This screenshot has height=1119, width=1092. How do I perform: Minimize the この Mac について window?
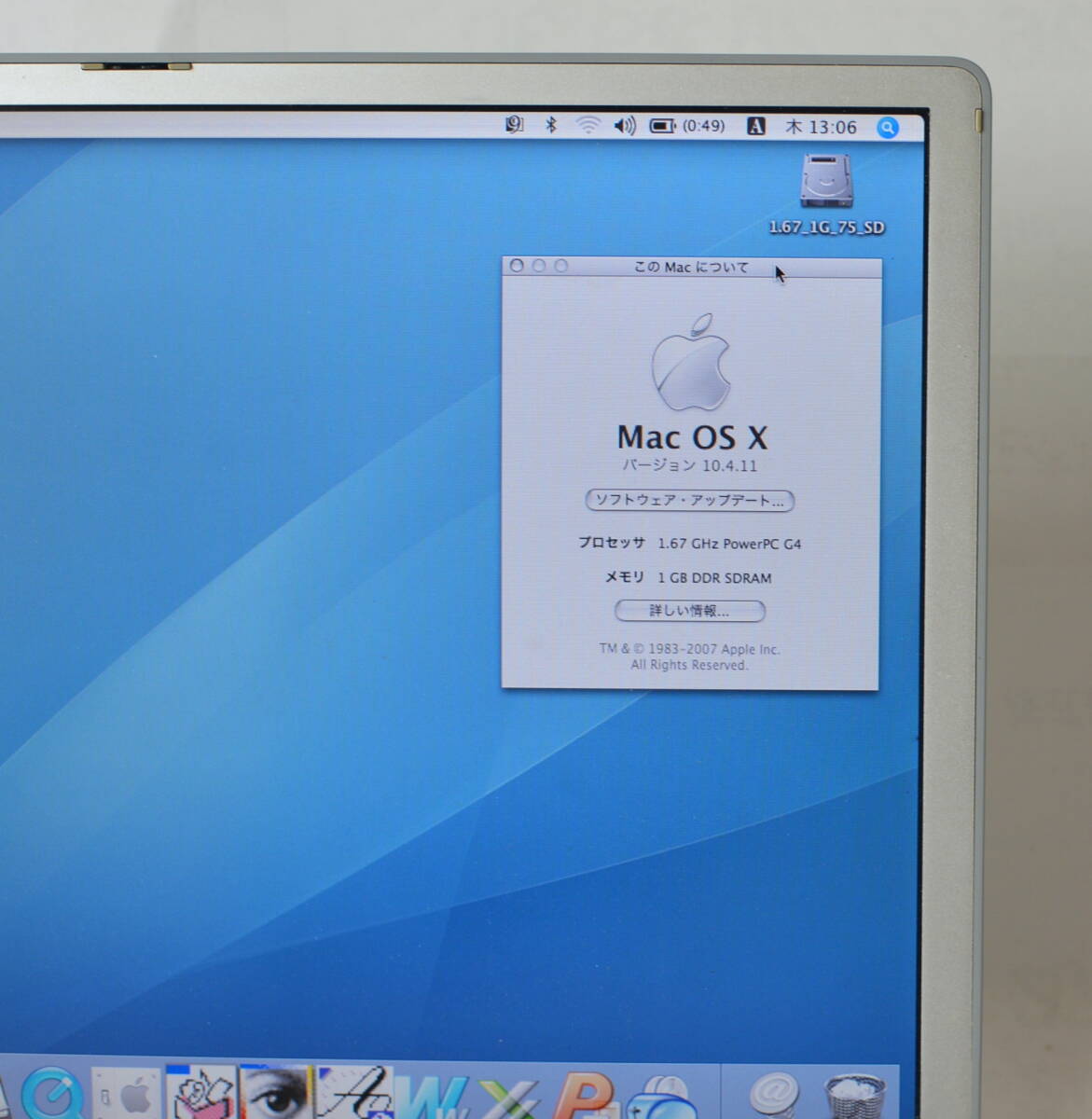(x=539, y=266)
